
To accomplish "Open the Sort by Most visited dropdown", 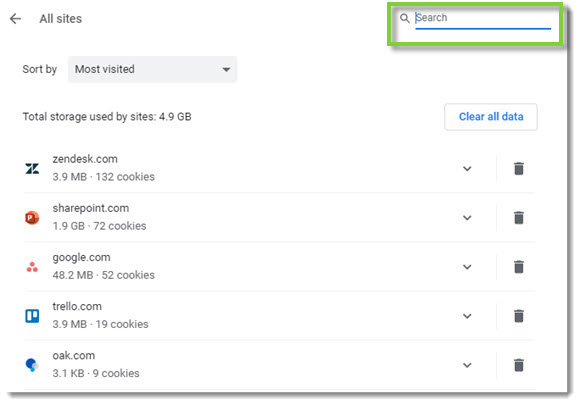I will 152,69.
